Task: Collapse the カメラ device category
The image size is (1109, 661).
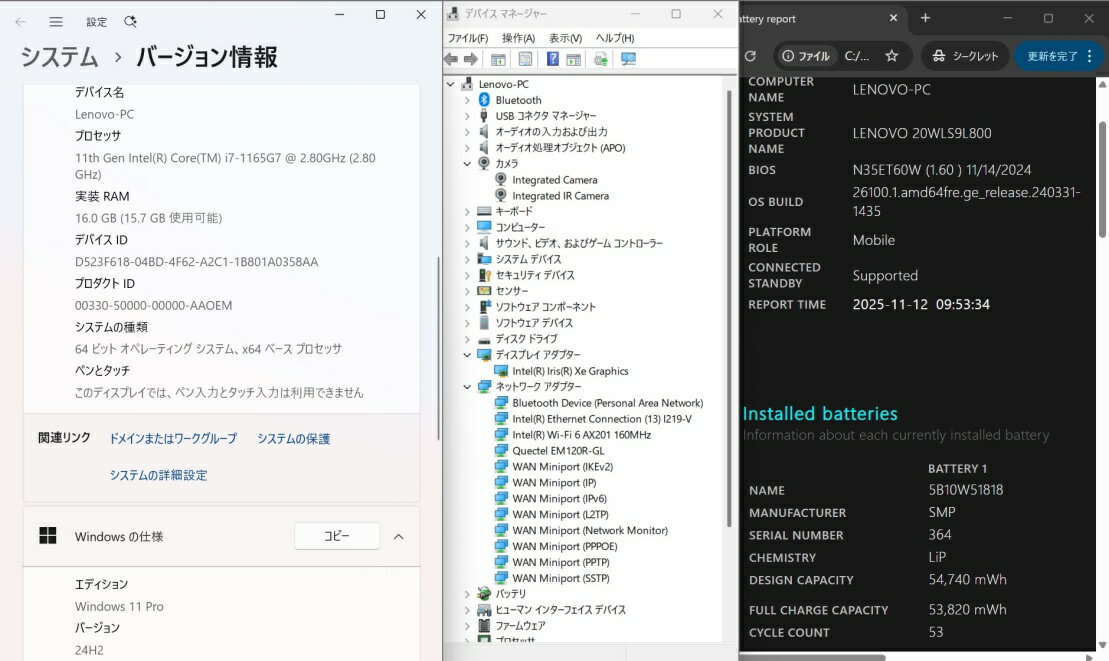Action: click(467, 164)
